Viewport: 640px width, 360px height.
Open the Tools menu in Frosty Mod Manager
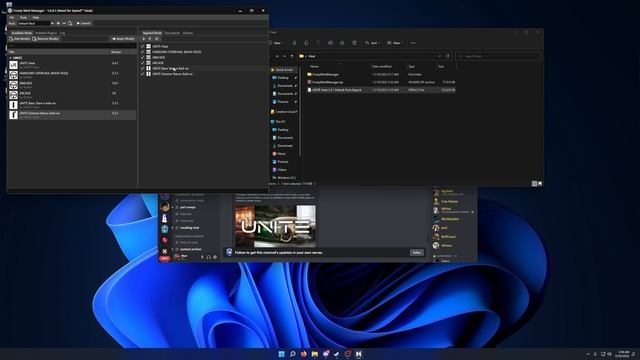click(23, 18)
